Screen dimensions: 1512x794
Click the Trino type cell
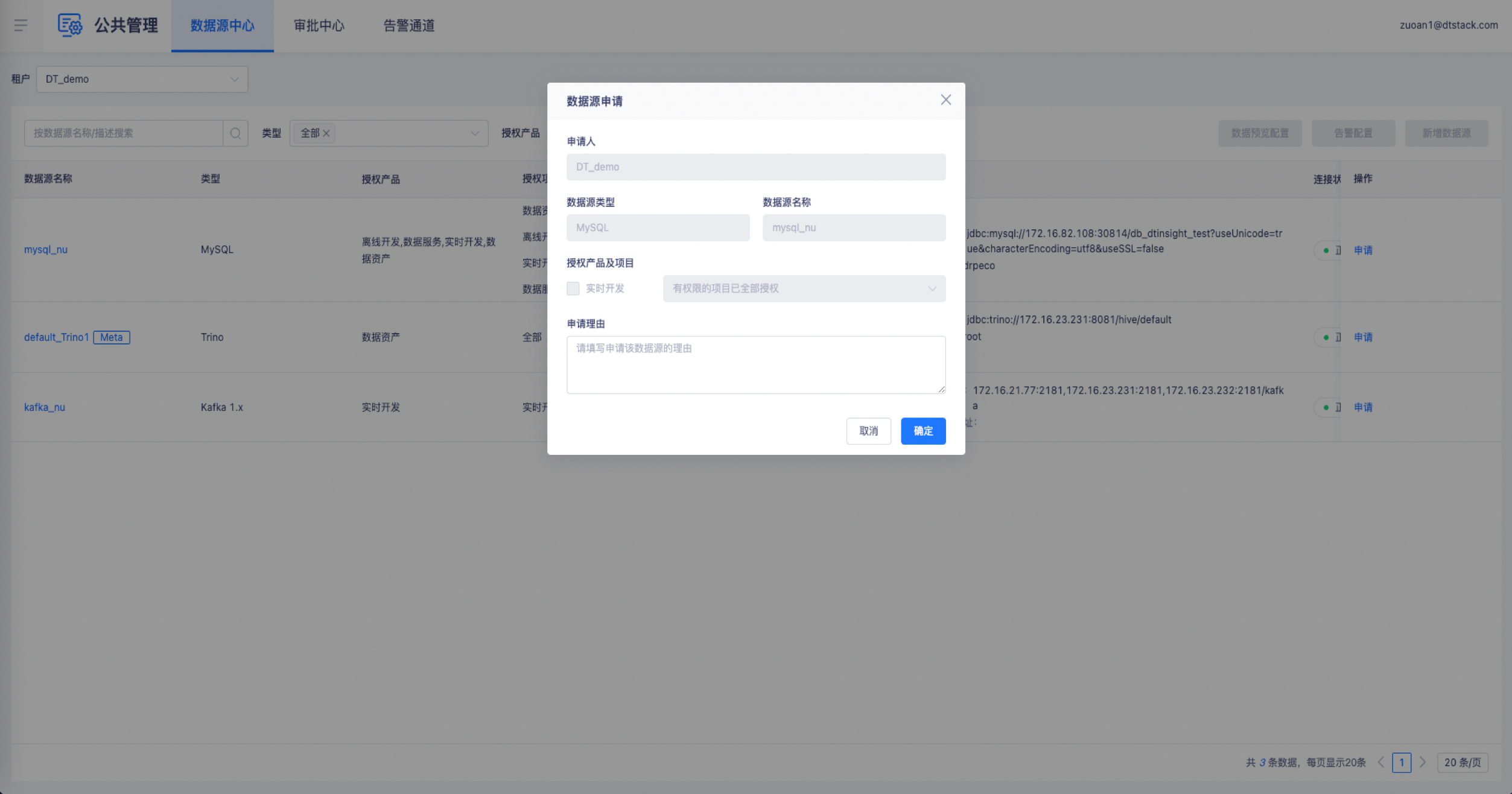coord(212,337)
